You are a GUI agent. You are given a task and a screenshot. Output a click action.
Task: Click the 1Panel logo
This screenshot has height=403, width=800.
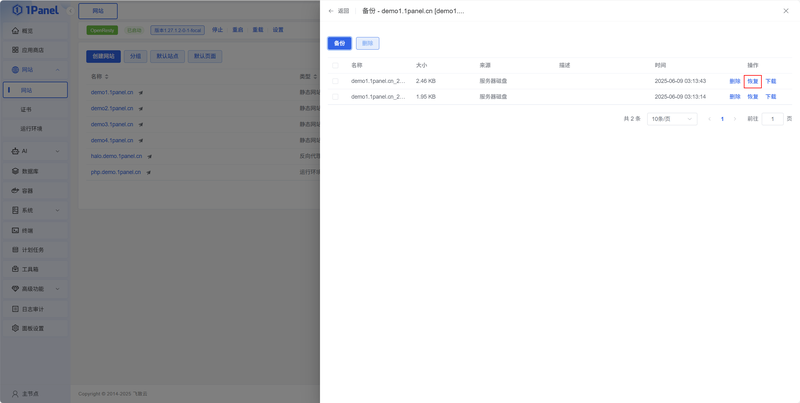pos(35,10)
